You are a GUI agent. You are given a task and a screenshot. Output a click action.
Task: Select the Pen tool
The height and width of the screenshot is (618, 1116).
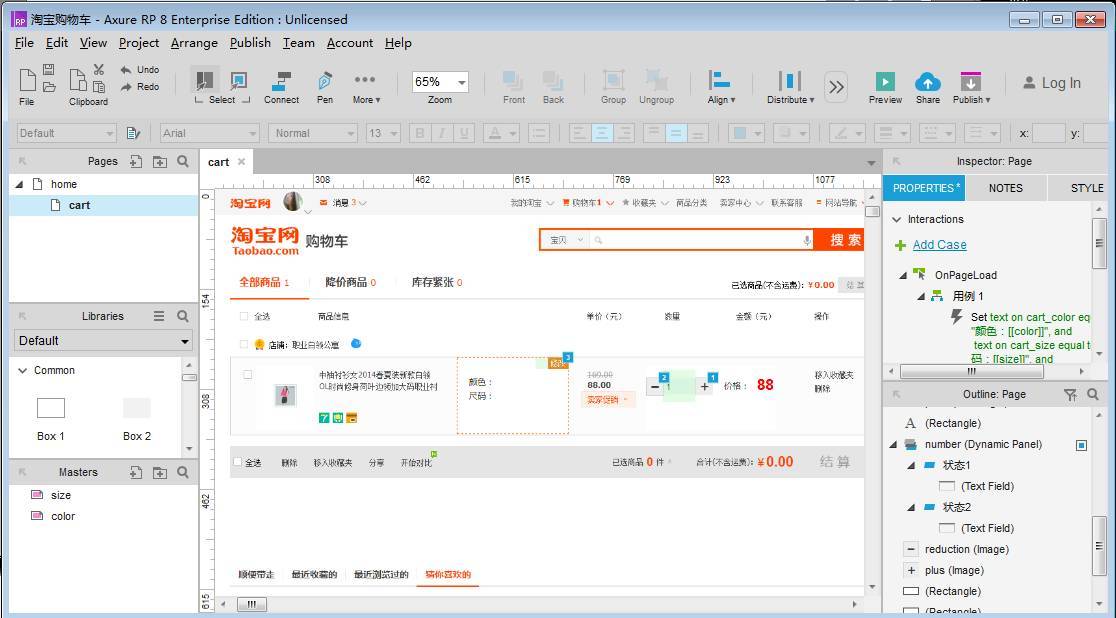pos(325,82)
